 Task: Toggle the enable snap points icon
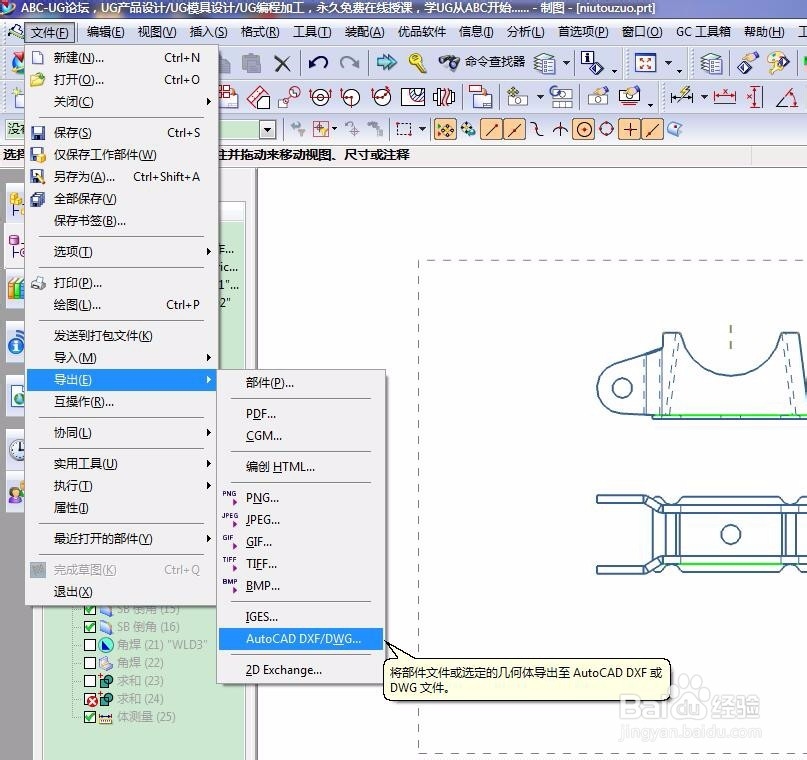pos(445,129)
